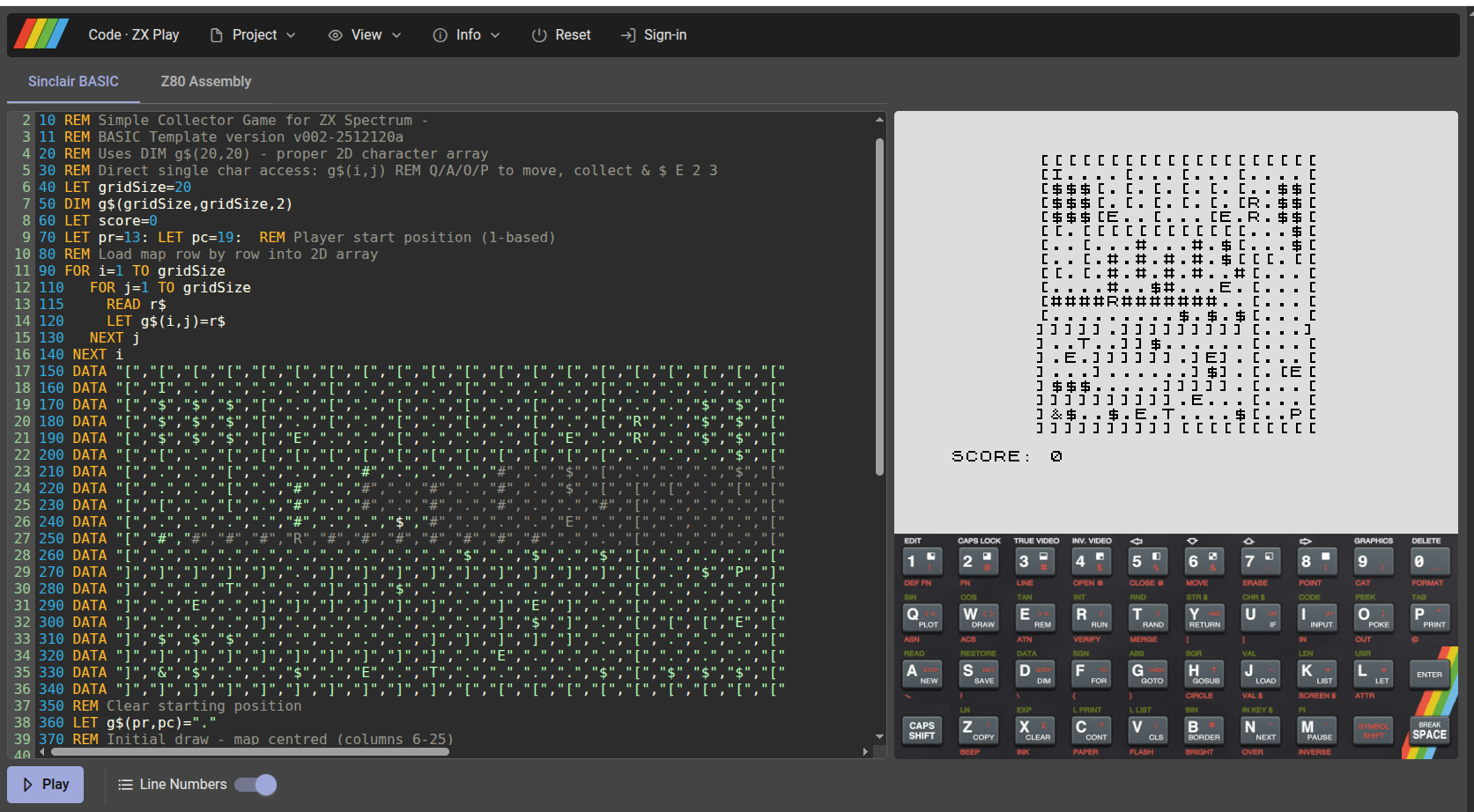Tap the CAPS SHIFT key

[x=922, y=730]
